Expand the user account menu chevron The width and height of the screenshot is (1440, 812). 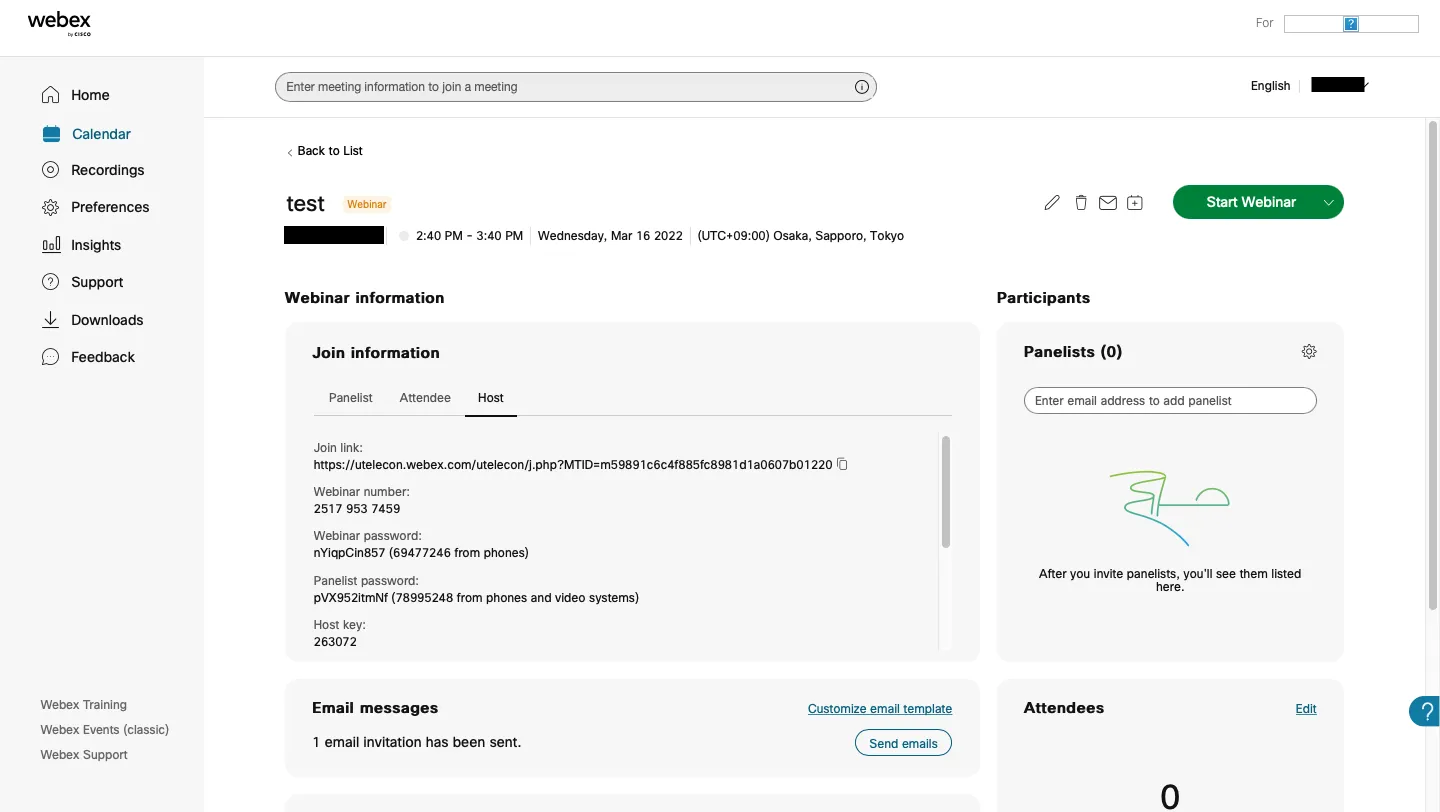(x=1365, y=86)
